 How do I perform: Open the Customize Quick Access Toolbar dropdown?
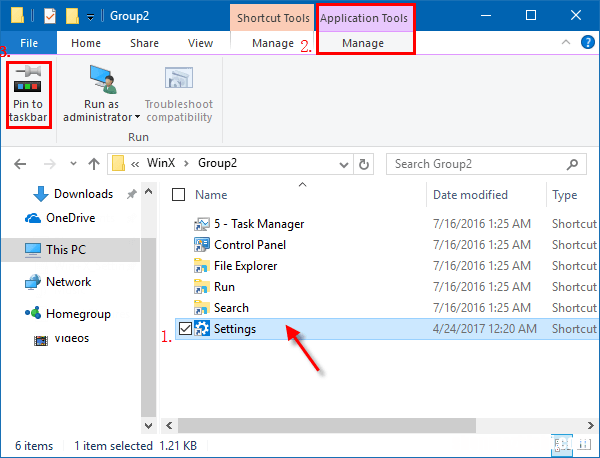pos(90,17)
